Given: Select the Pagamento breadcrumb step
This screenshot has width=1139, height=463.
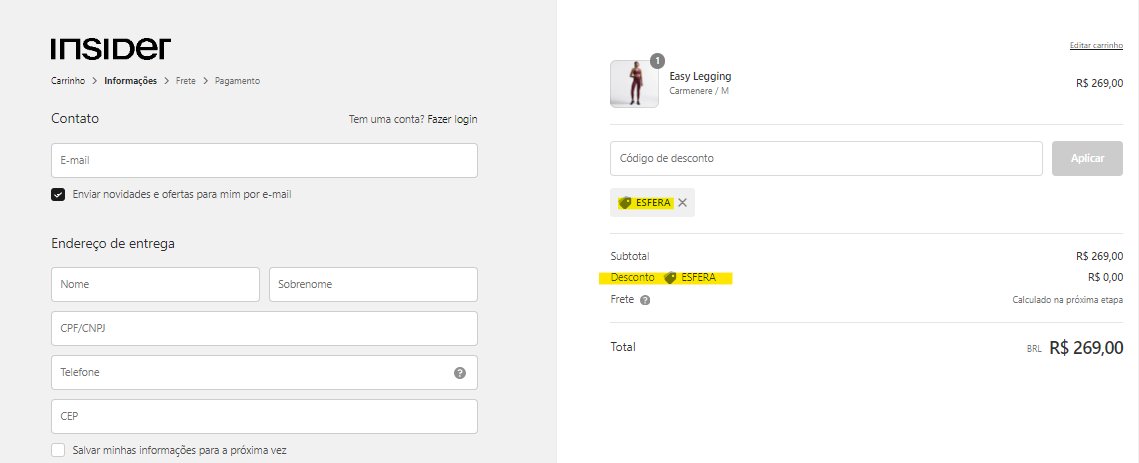Looking at the screenshot, I should (x=238, y=81).
